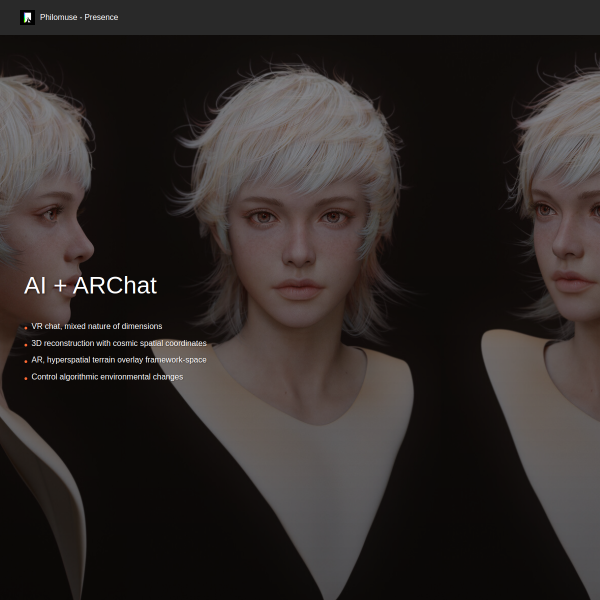600x600 pixels.
Task: Click the orange bullet beside AR hyperspatial terrain
Action: click(x=26, y=361)
